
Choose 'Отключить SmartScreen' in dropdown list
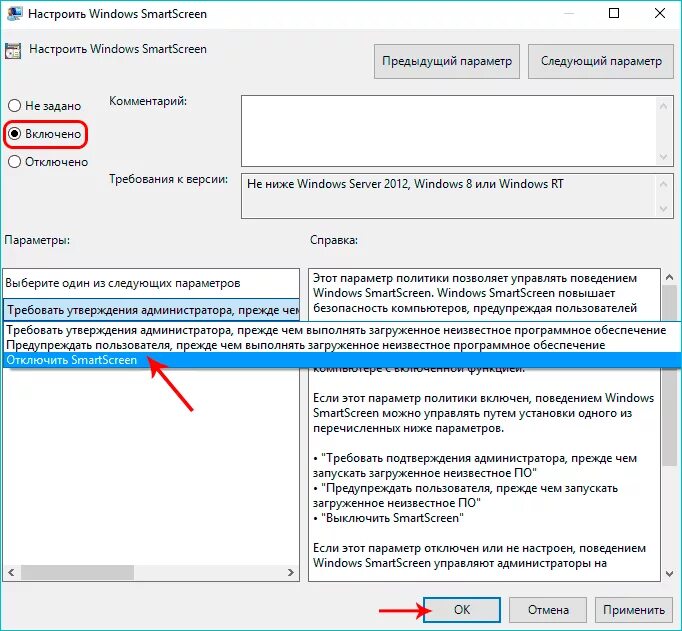(342, 360)
